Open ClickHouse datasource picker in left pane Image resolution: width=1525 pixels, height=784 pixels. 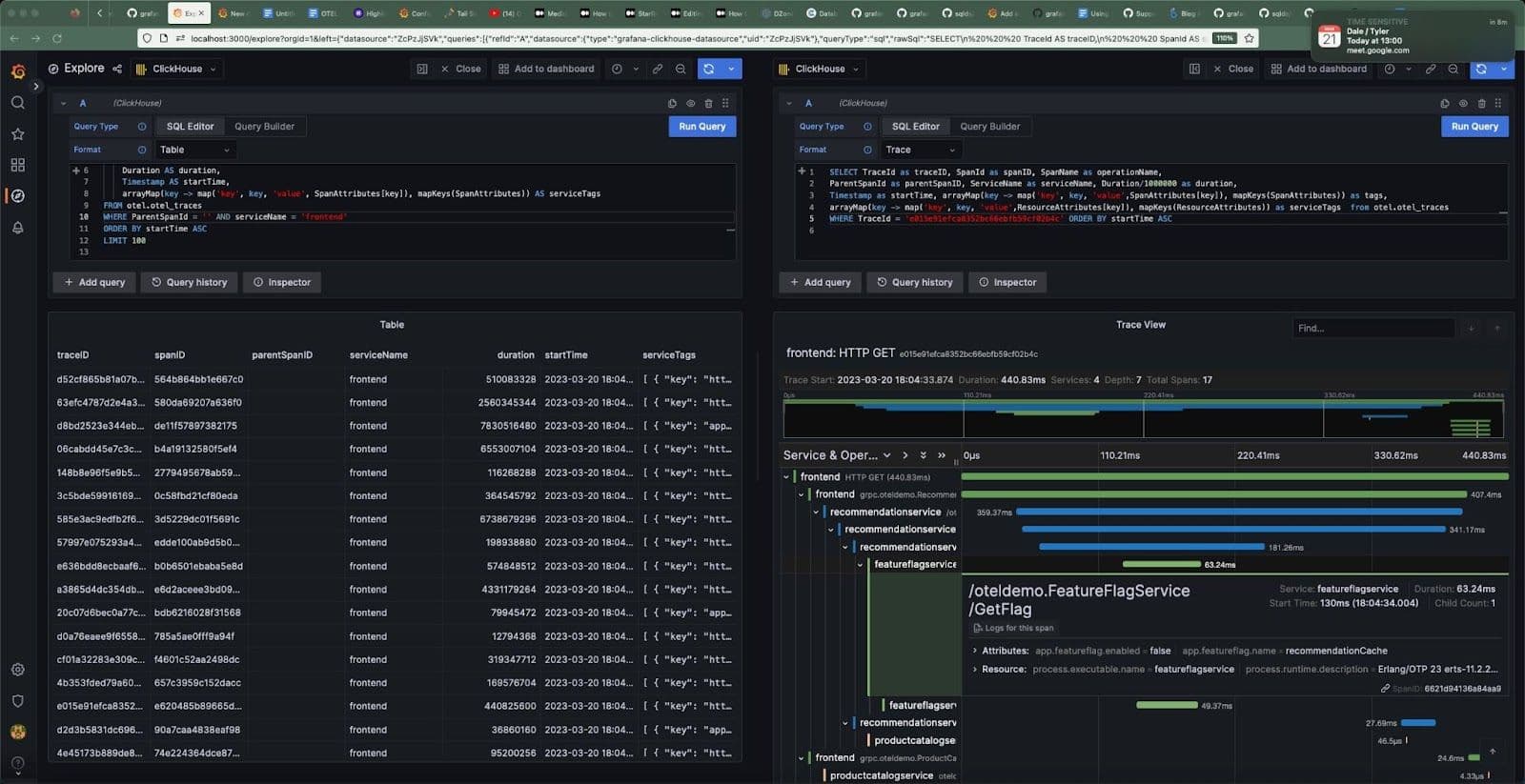(x=176, y=69)
